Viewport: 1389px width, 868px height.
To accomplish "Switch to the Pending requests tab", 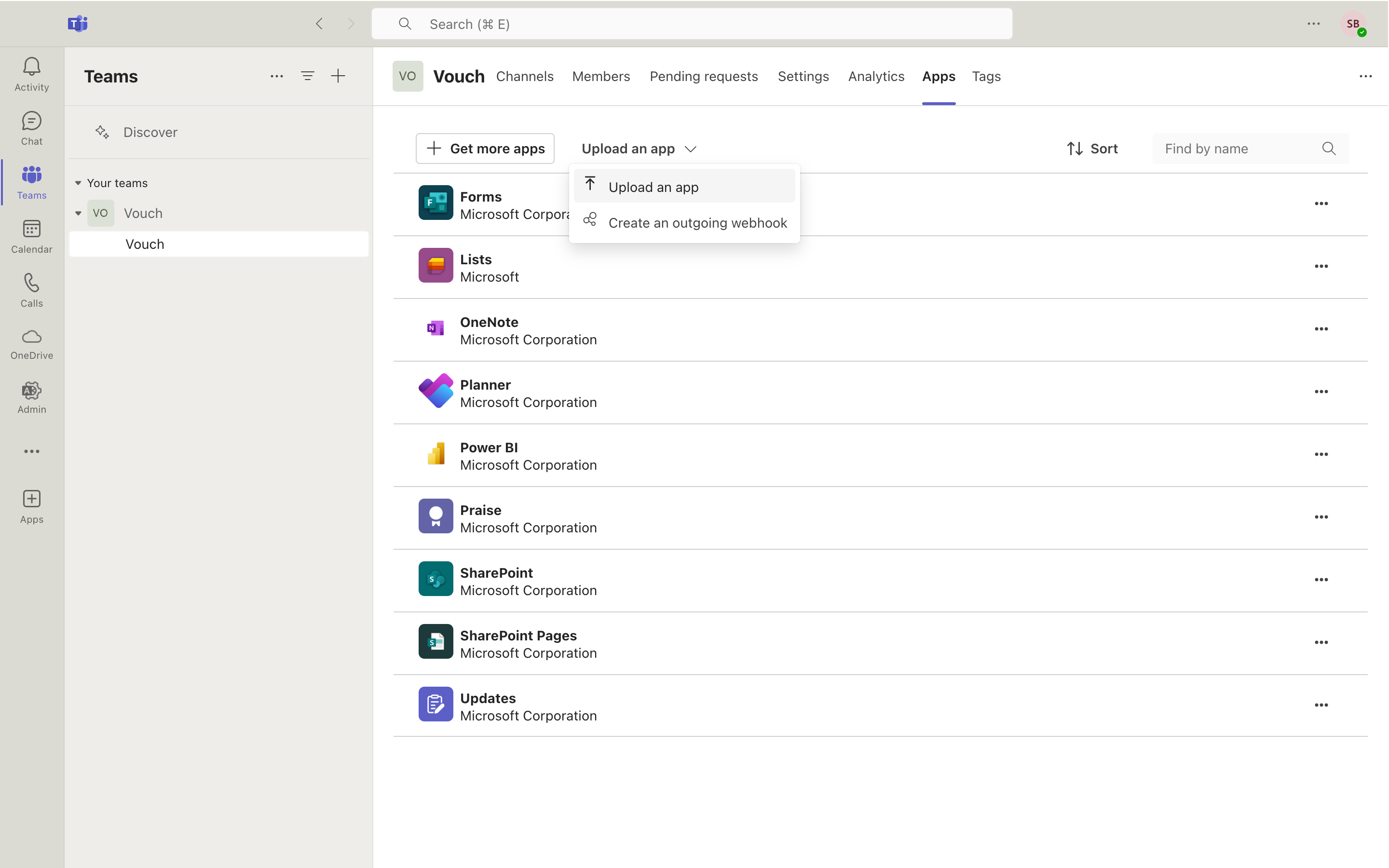I will point(704,76).
